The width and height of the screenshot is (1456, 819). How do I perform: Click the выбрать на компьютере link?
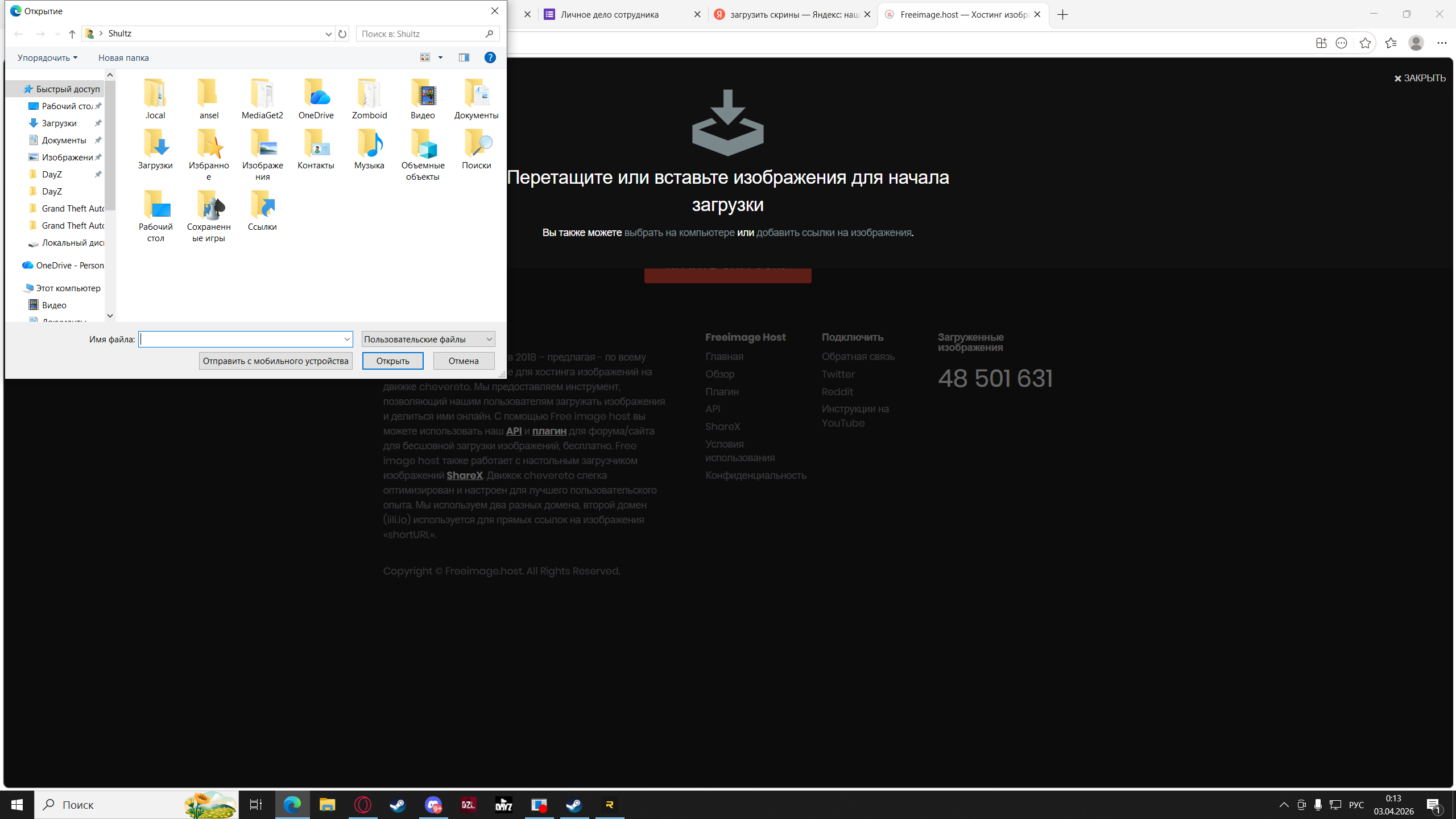point(679,233)
